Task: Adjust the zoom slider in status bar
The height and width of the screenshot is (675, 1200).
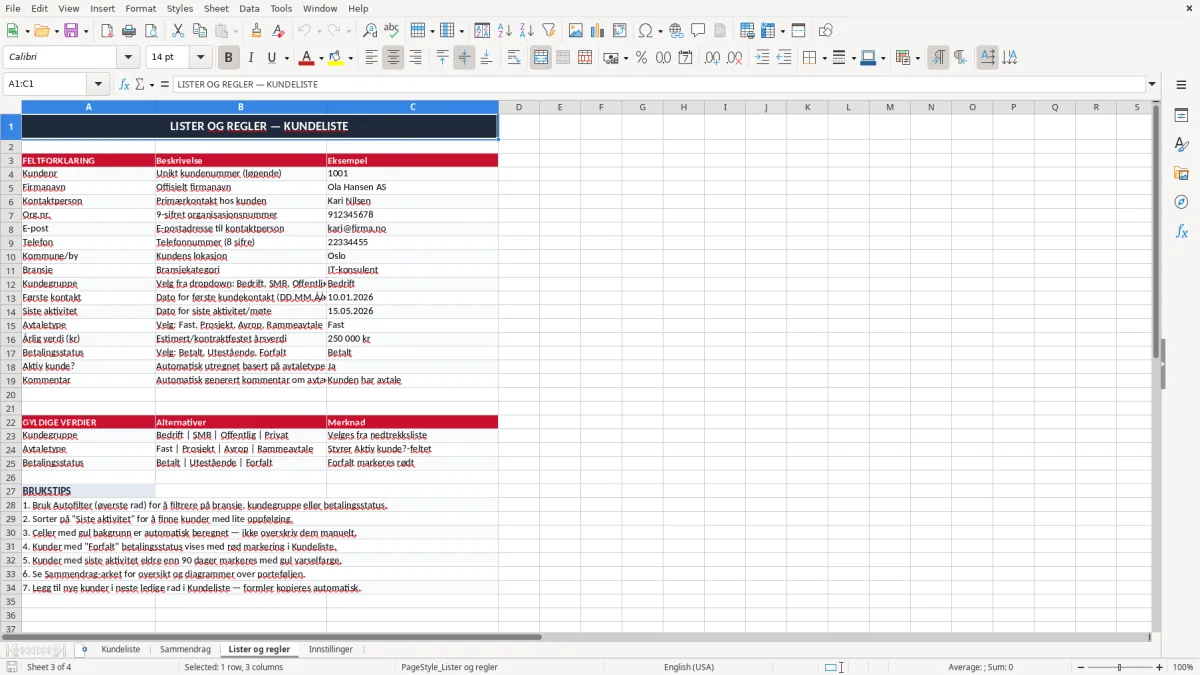Action: point(1120,667)
